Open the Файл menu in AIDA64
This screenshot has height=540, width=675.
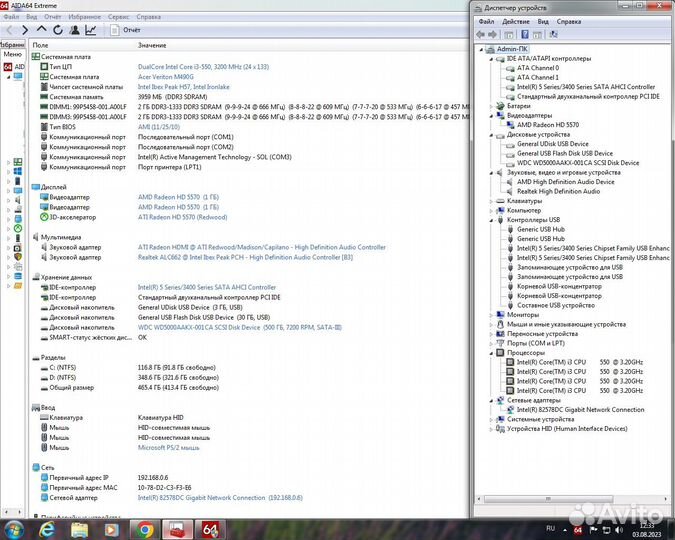point(11,17)
